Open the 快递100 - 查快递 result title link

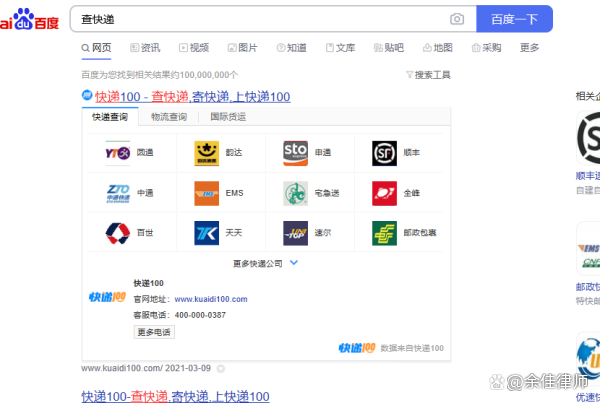[192, 97]
